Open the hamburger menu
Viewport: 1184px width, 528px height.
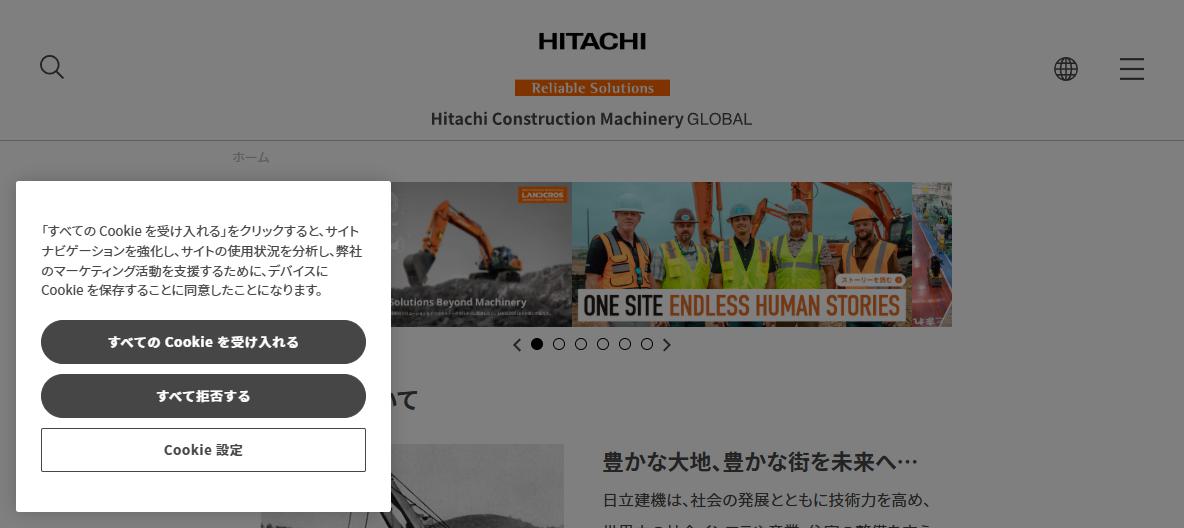tap(1131, 69)
